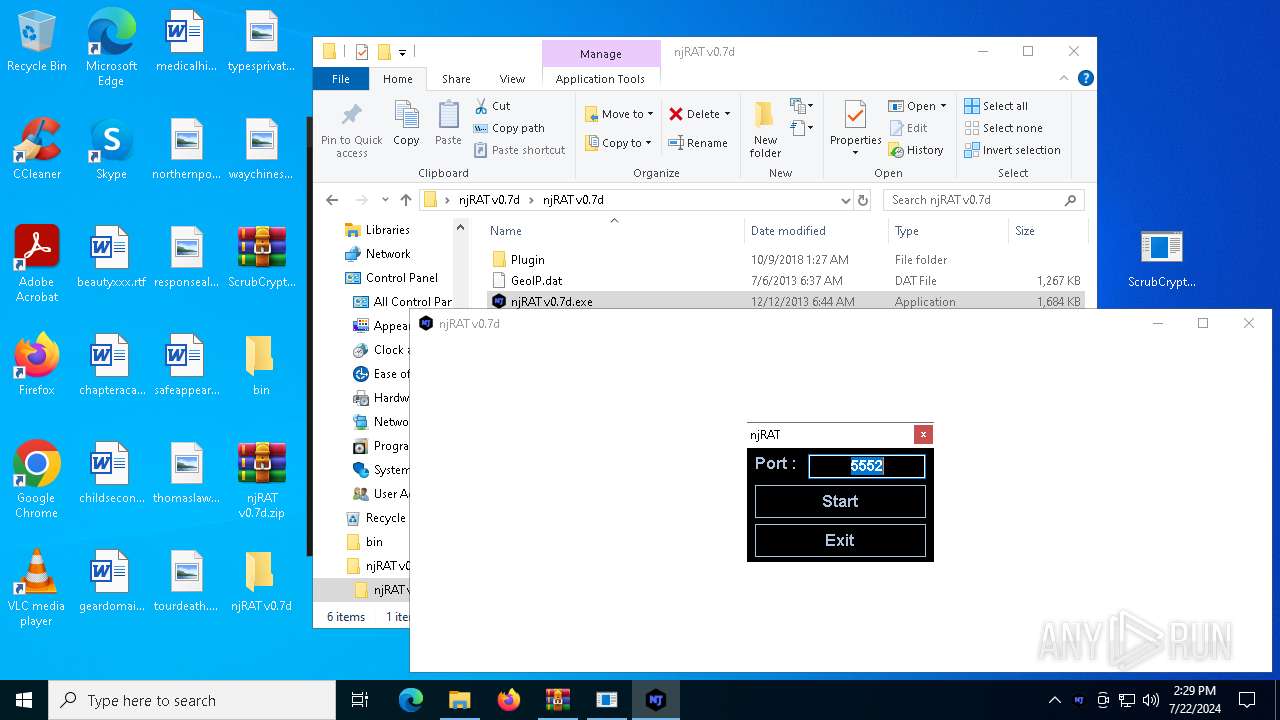Screen dimensions: 1280x720
Task: Click Invert selection in the ribbon
Action: point(1012,150)
